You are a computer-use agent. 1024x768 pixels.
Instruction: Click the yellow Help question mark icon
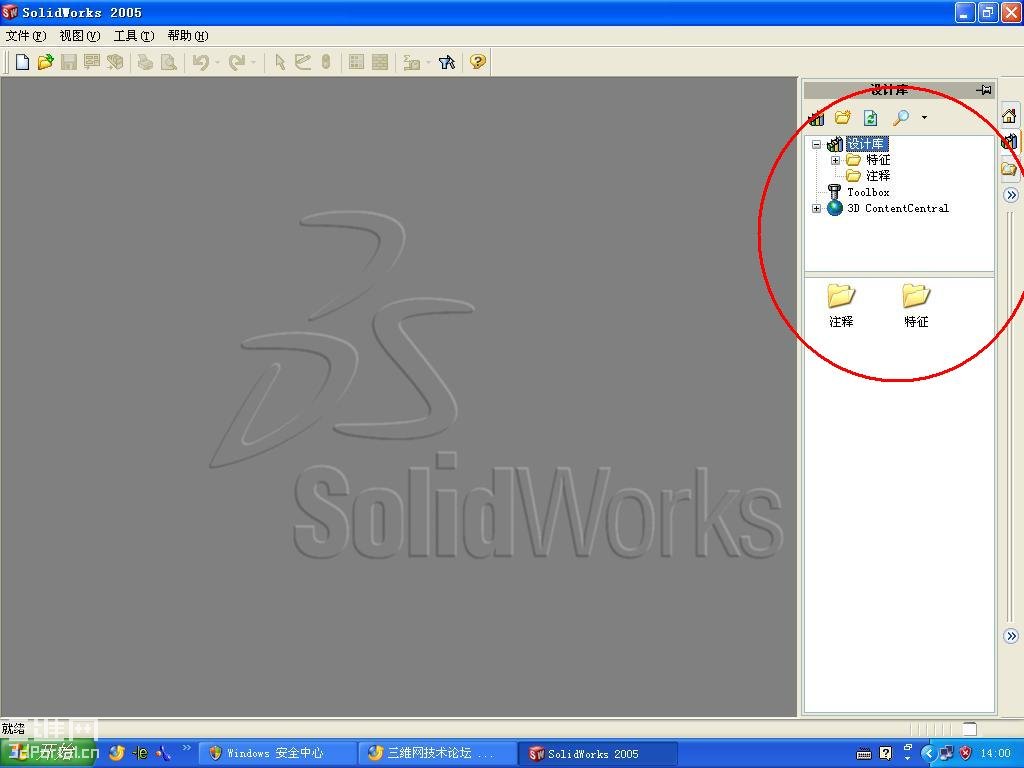coord(478,62)
